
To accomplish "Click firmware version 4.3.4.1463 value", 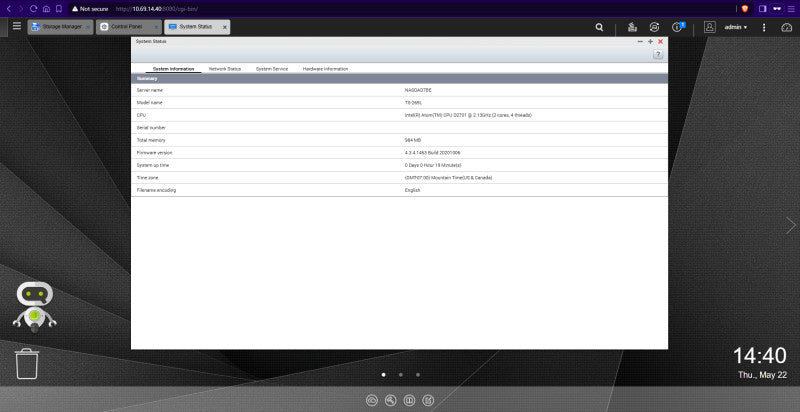I will (x=433, y=152).
